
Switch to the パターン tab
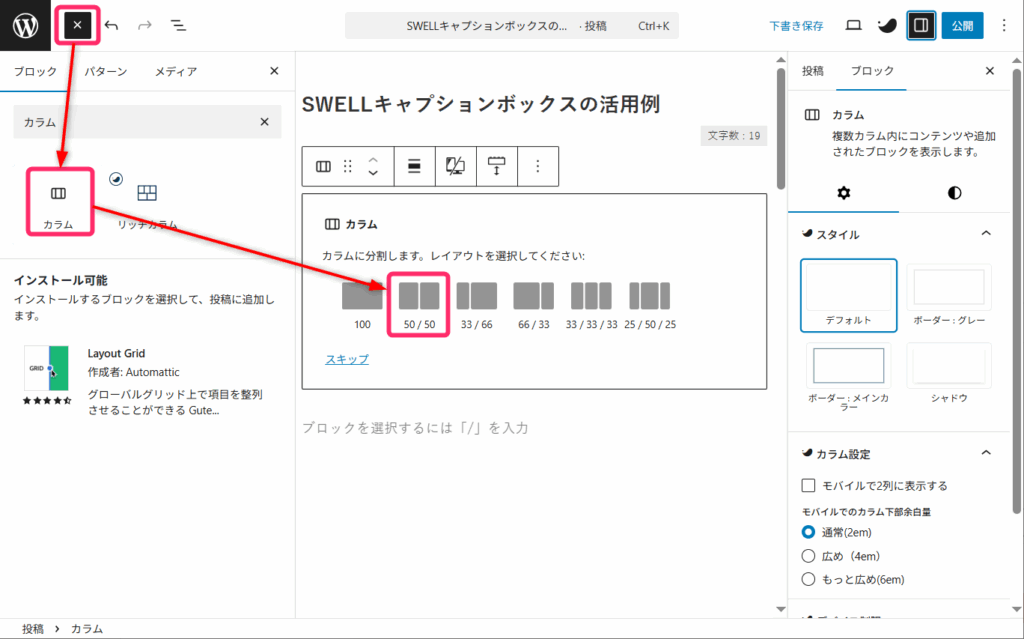pyautogui.click(x=105, y=71)
